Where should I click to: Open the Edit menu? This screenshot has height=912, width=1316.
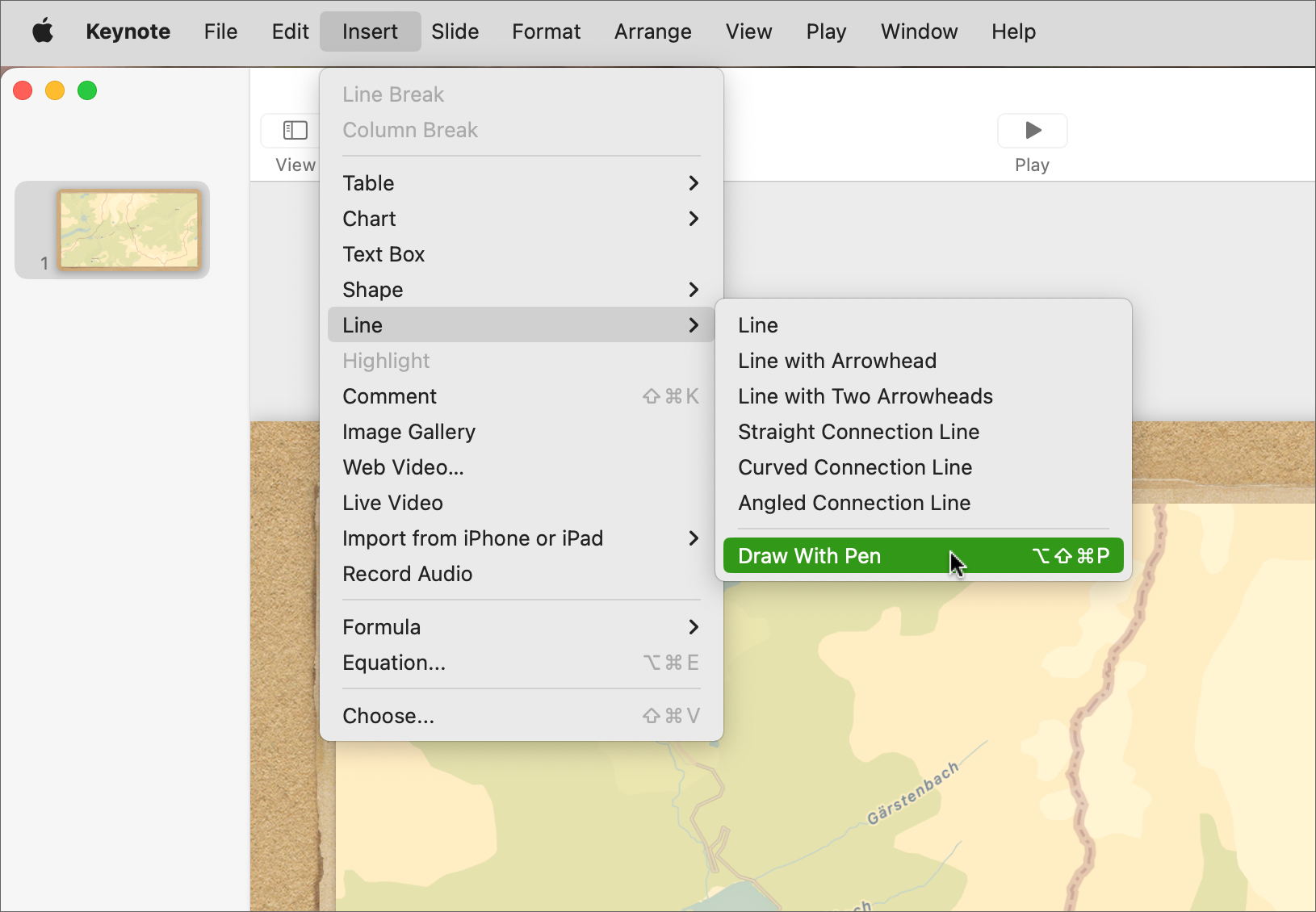coord(290,31)
